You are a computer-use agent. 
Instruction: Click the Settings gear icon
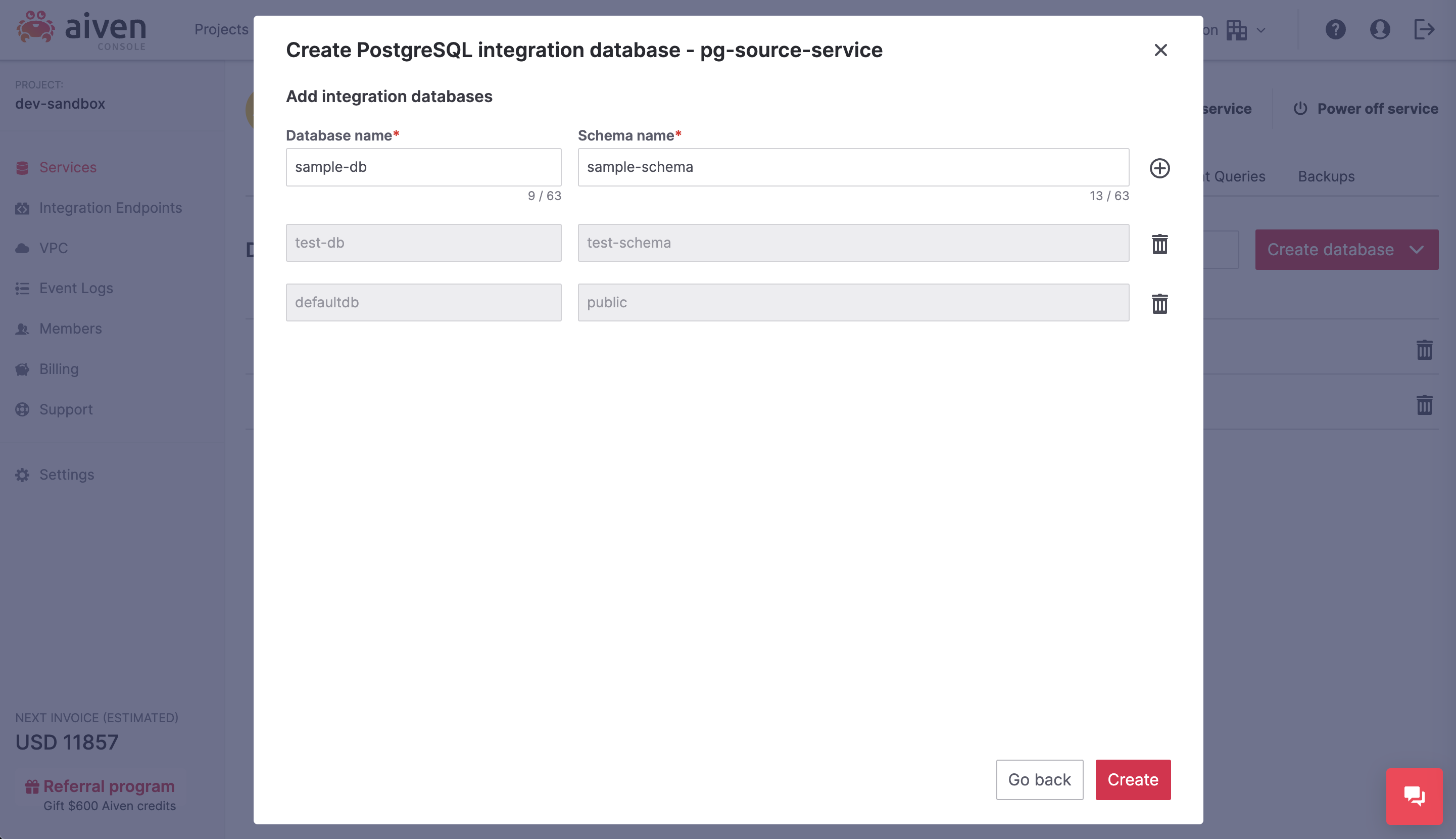[22, 475]
